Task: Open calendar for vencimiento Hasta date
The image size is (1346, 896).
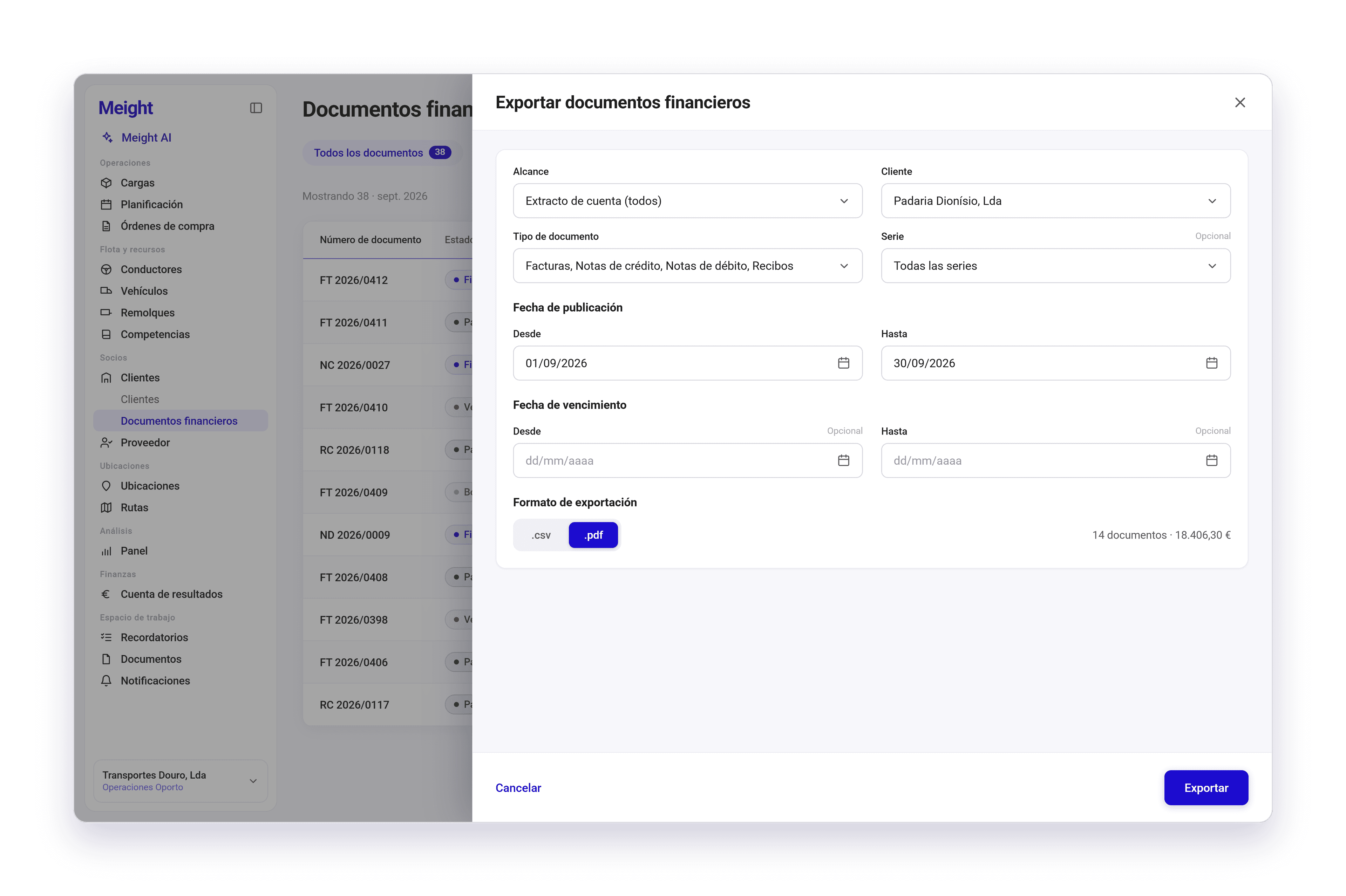Action: click(1211, 460)
